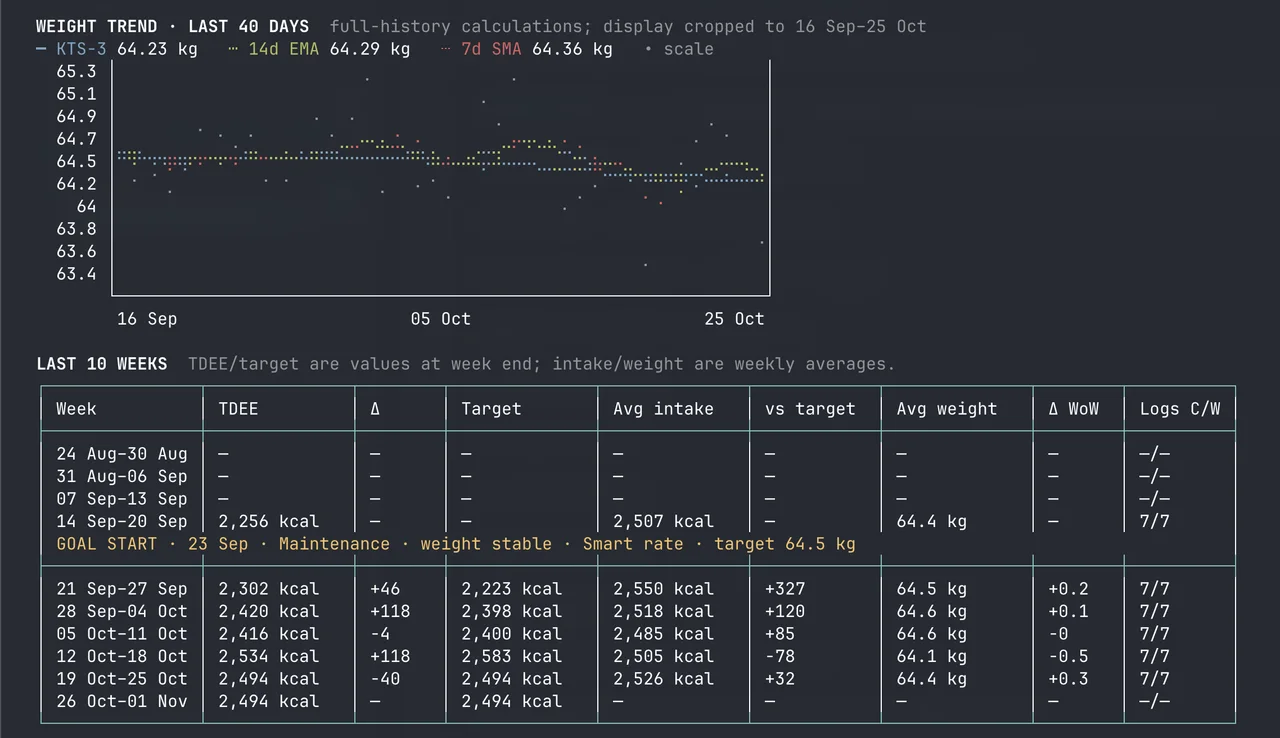Click the Avg weight column header
Viewport: 1280px width, 738px height.
click(947, 409)
